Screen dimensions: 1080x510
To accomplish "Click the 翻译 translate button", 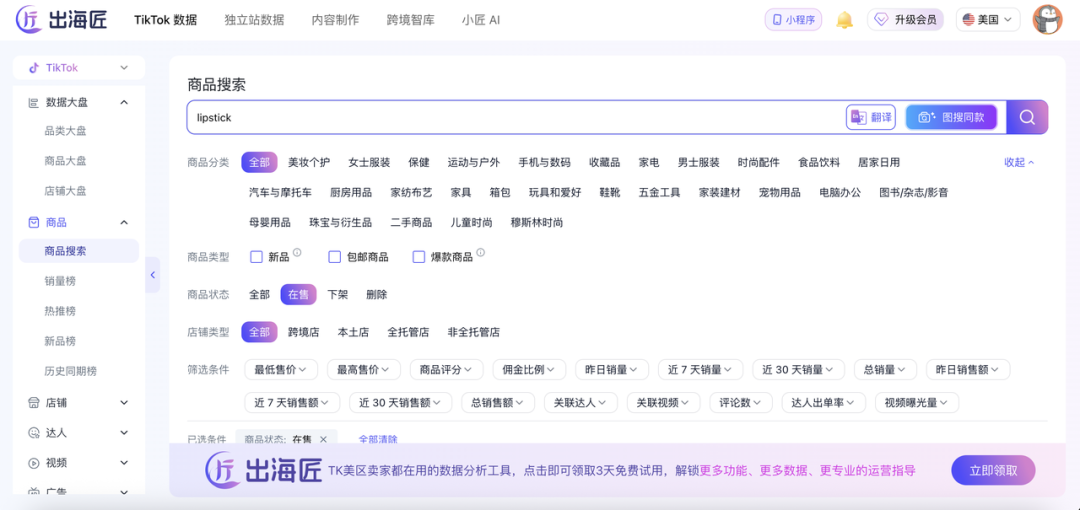I will coord(871,117).
